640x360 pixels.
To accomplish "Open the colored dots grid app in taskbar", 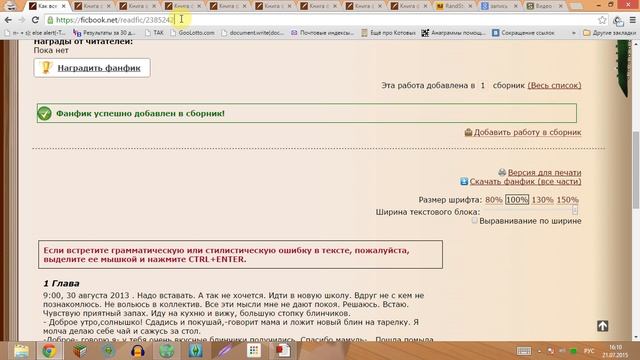I will 253,351.
